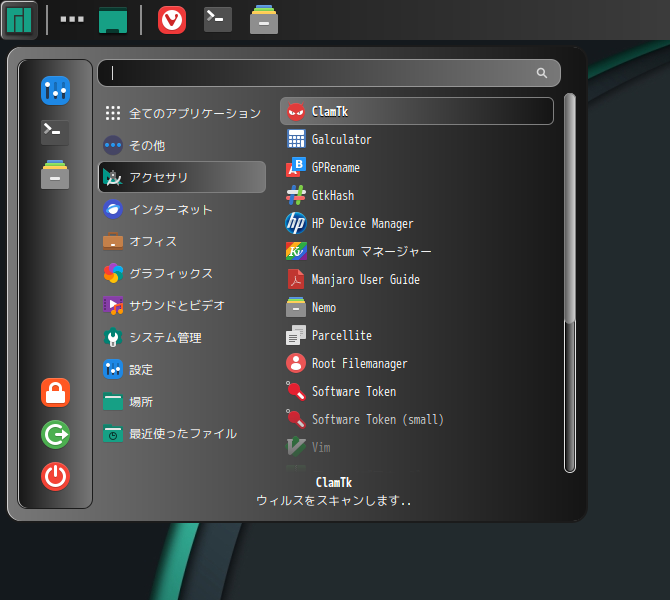The height and width of the screenshot is (600, 670).
Task: Launch Software Token app
Action: pyautogui.click(x=417, y=391)
